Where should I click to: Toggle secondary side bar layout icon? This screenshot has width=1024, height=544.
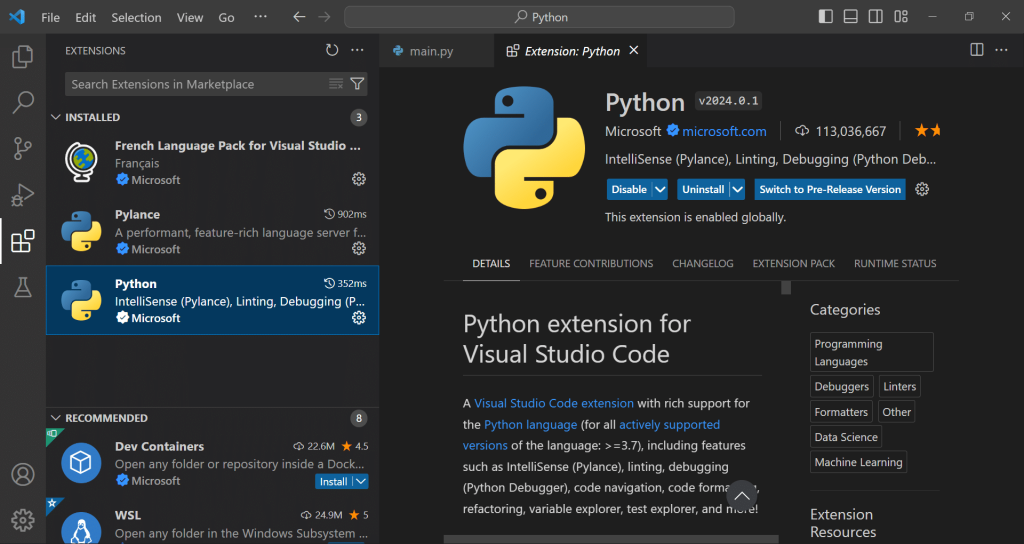[876, 17]
